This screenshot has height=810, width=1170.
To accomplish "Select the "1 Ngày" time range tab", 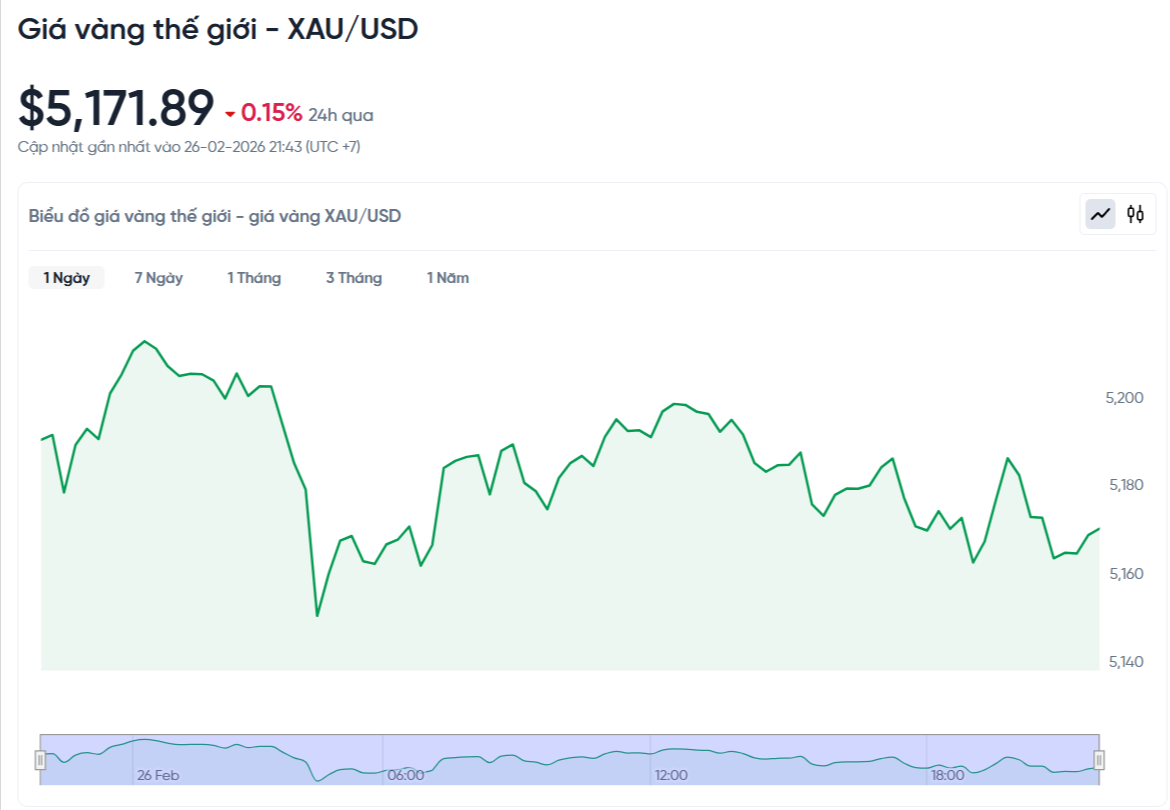I will click(66, 277).
